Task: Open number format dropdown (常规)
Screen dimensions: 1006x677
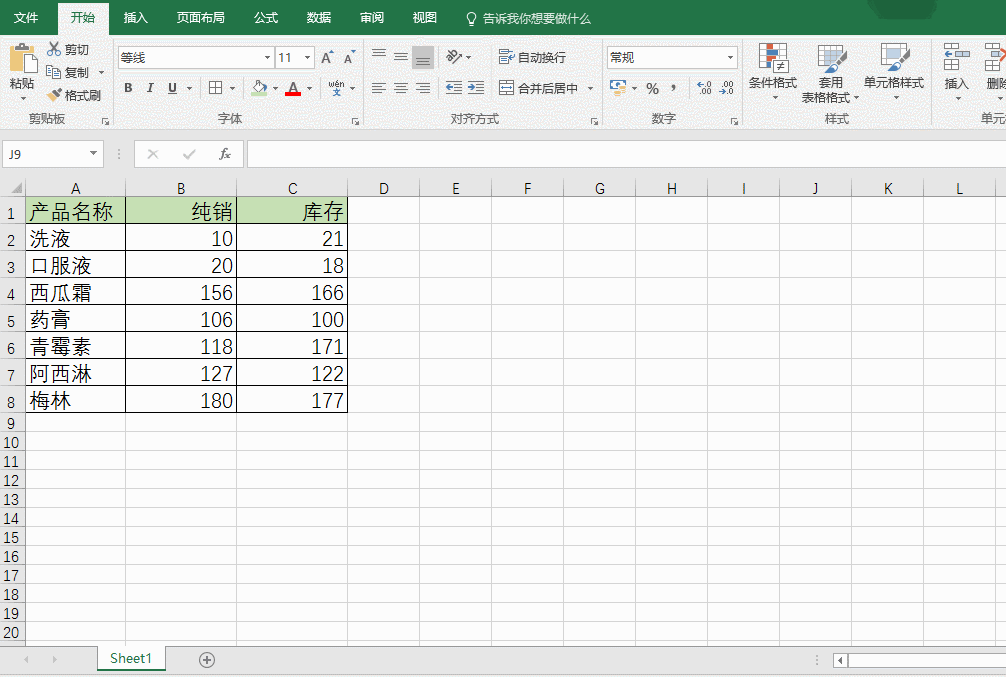Action: [x=730, y=58]
